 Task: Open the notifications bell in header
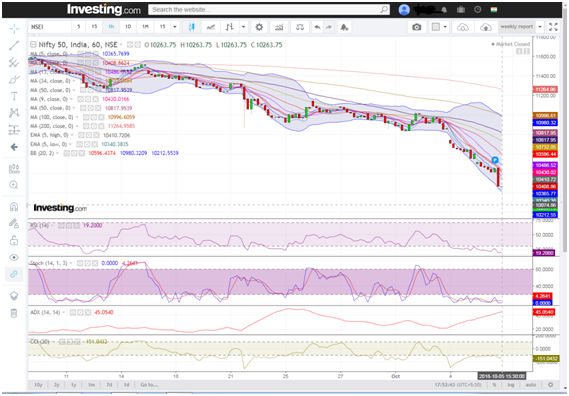tap(444, 10)
